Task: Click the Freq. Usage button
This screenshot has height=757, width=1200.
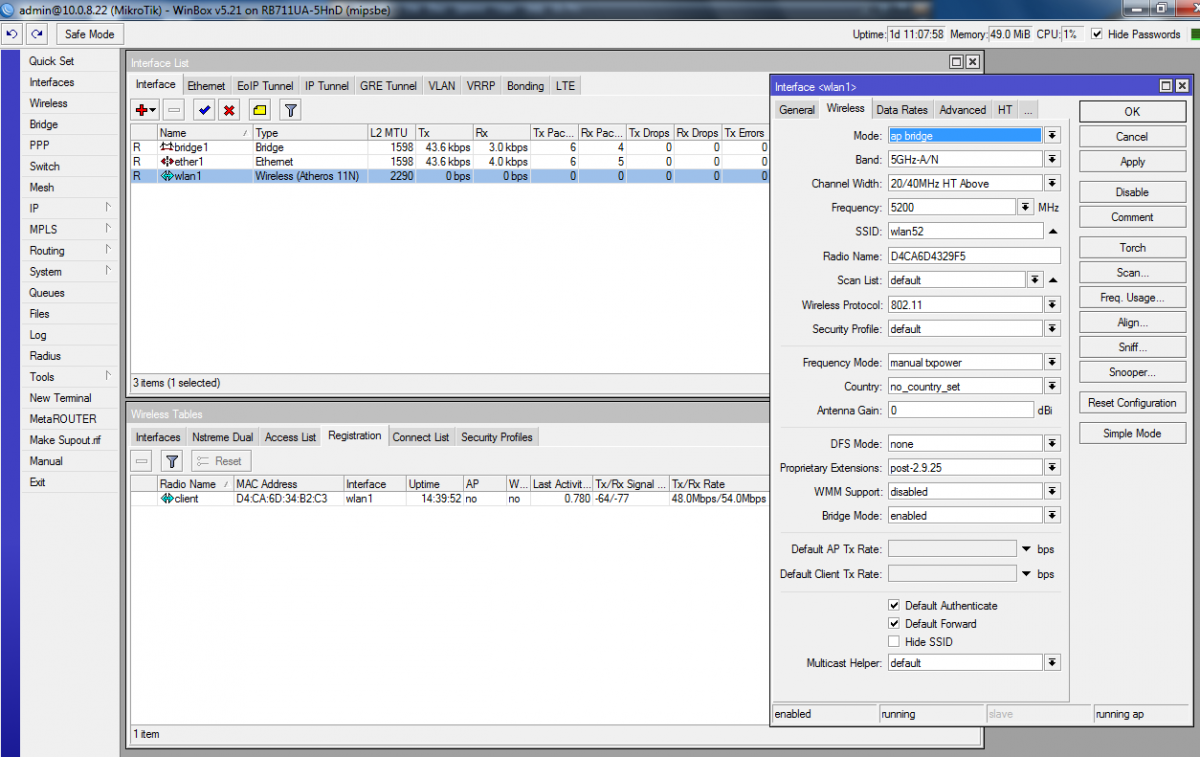Action: point(1132,297)
